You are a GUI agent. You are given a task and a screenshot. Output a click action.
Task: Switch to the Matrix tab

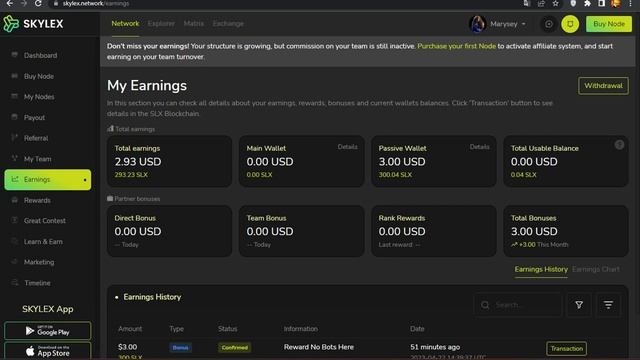pyautogui.click(x=193, y=24)
